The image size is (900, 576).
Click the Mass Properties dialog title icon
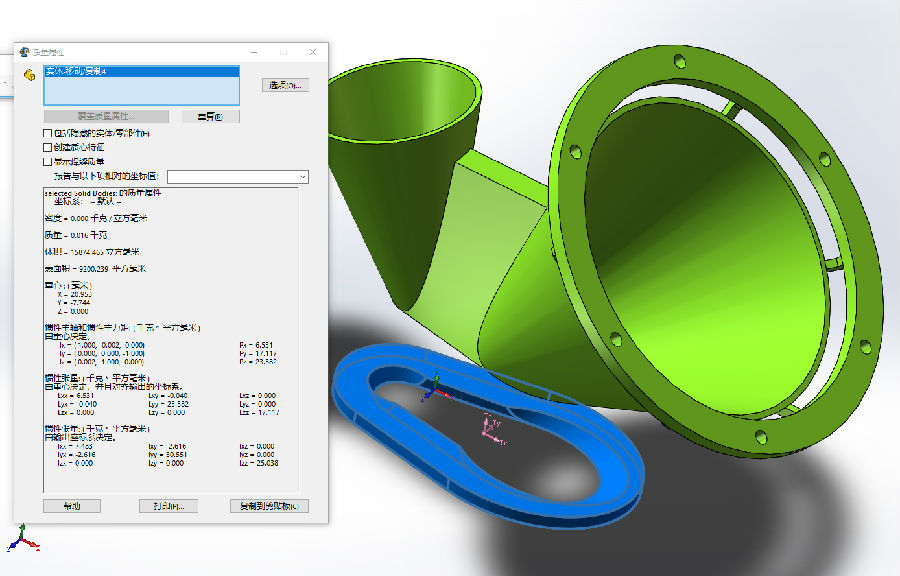[24, 52]
